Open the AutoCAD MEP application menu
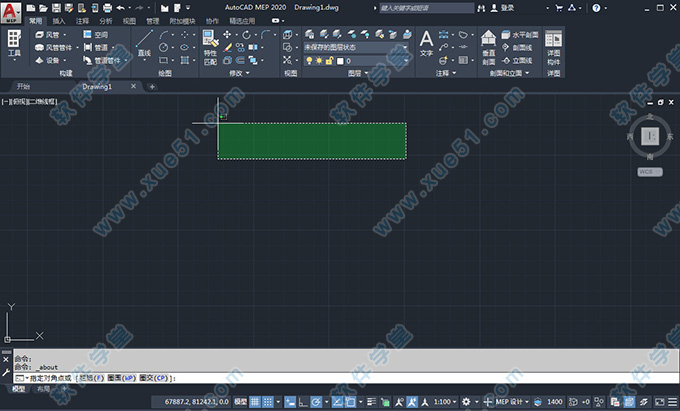The image size is (680, 411). [x=11, y=13]
